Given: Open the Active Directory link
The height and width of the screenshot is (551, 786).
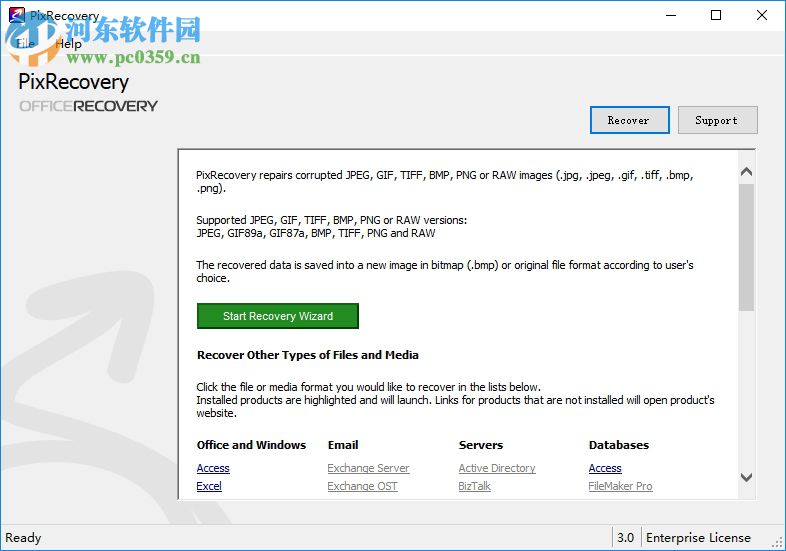Looking at the screenshot, I should [x=497, y=468].
